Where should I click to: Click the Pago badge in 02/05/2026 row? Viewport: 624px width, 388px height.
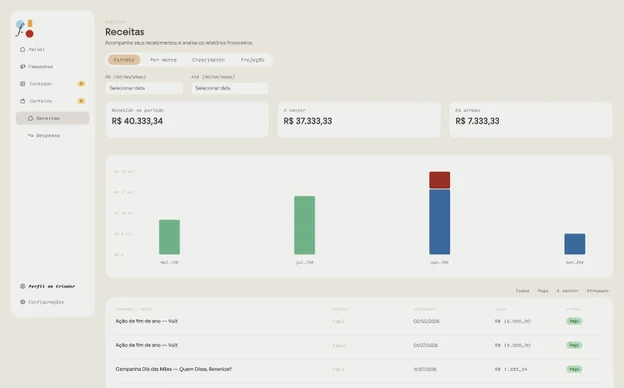point(574,321)
